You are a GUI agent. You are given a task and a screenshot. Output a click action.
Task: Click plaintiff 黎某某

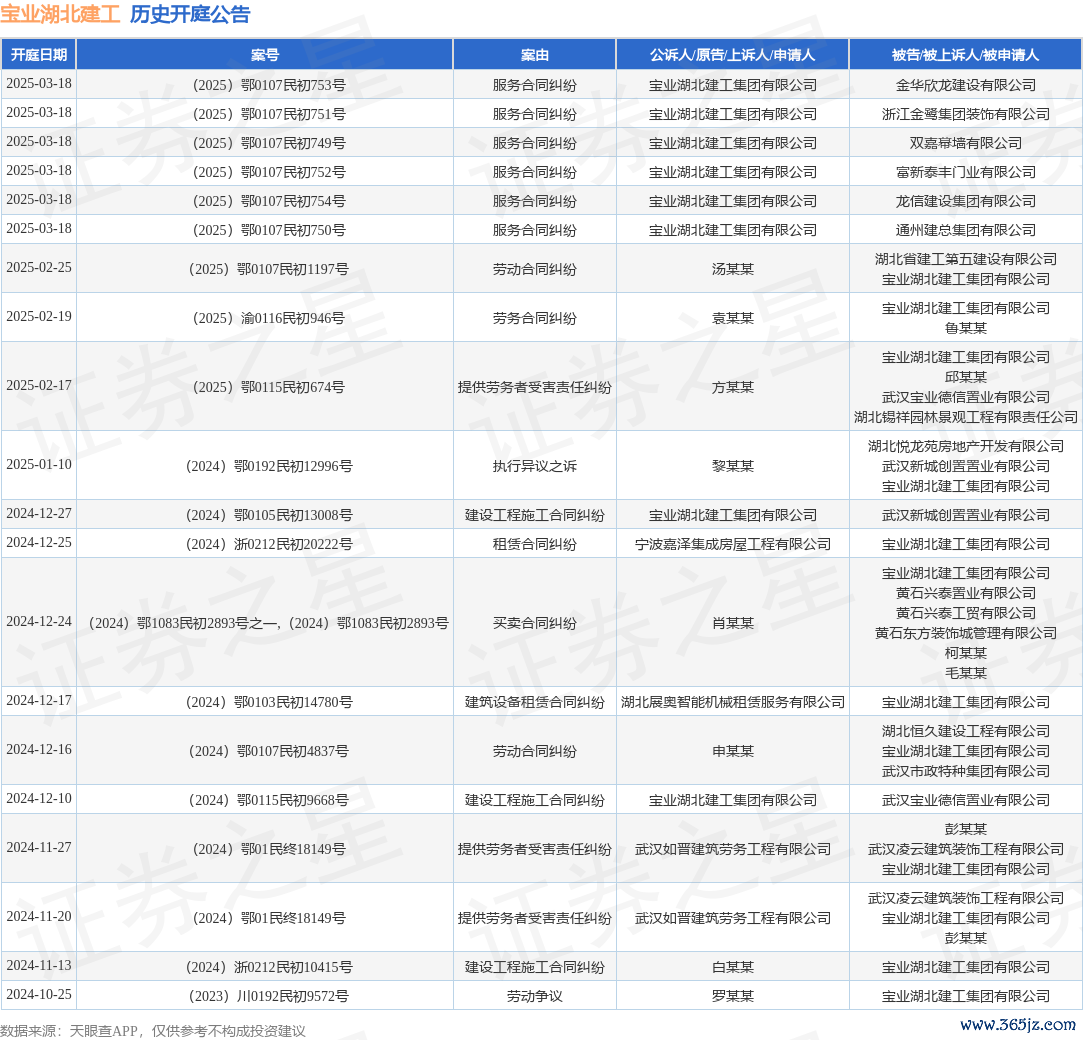click(x=733, y=466)
